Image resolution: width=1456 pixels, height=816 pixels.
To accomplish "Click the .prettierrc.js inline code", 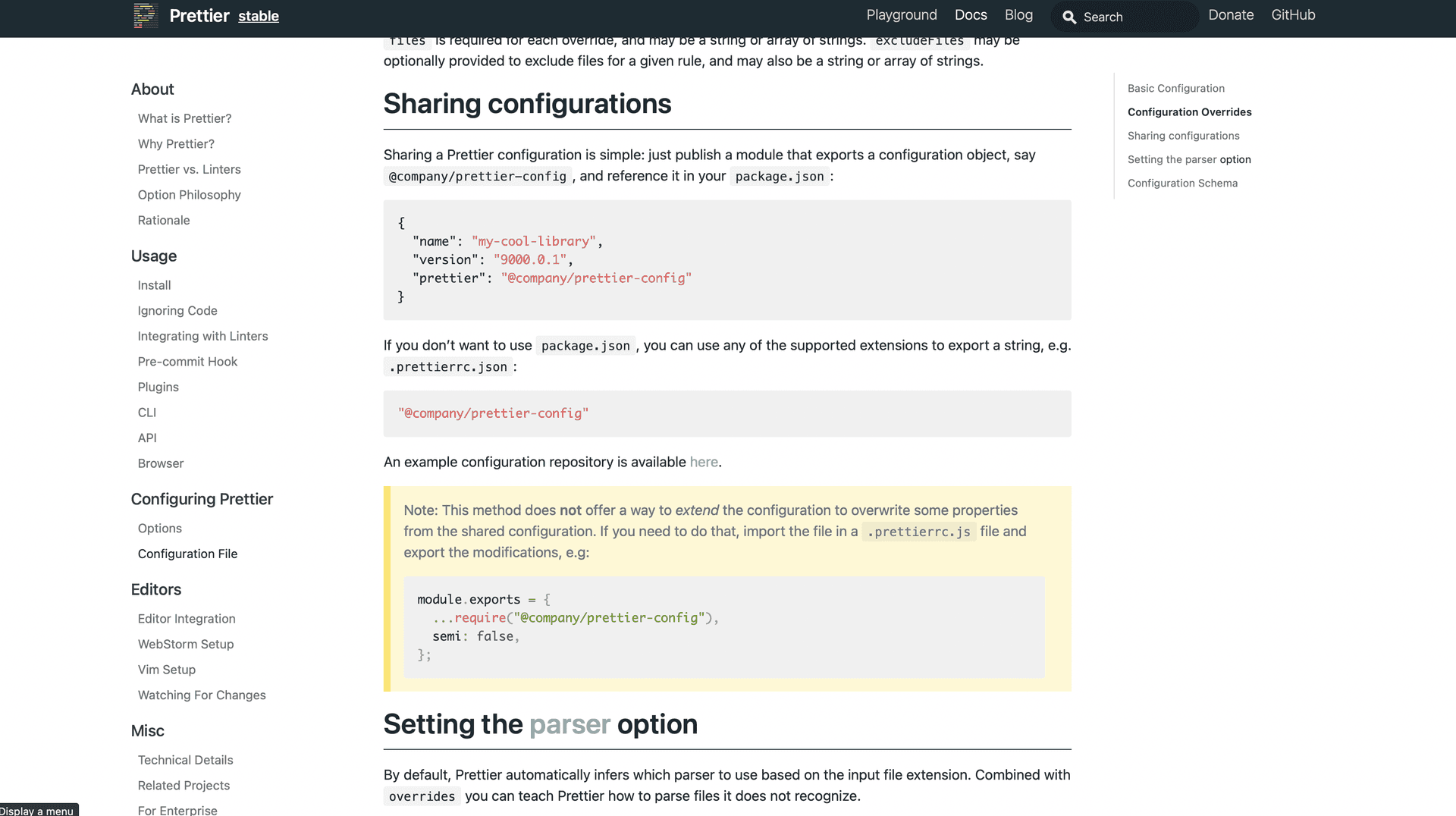I will tap(918, 532).
